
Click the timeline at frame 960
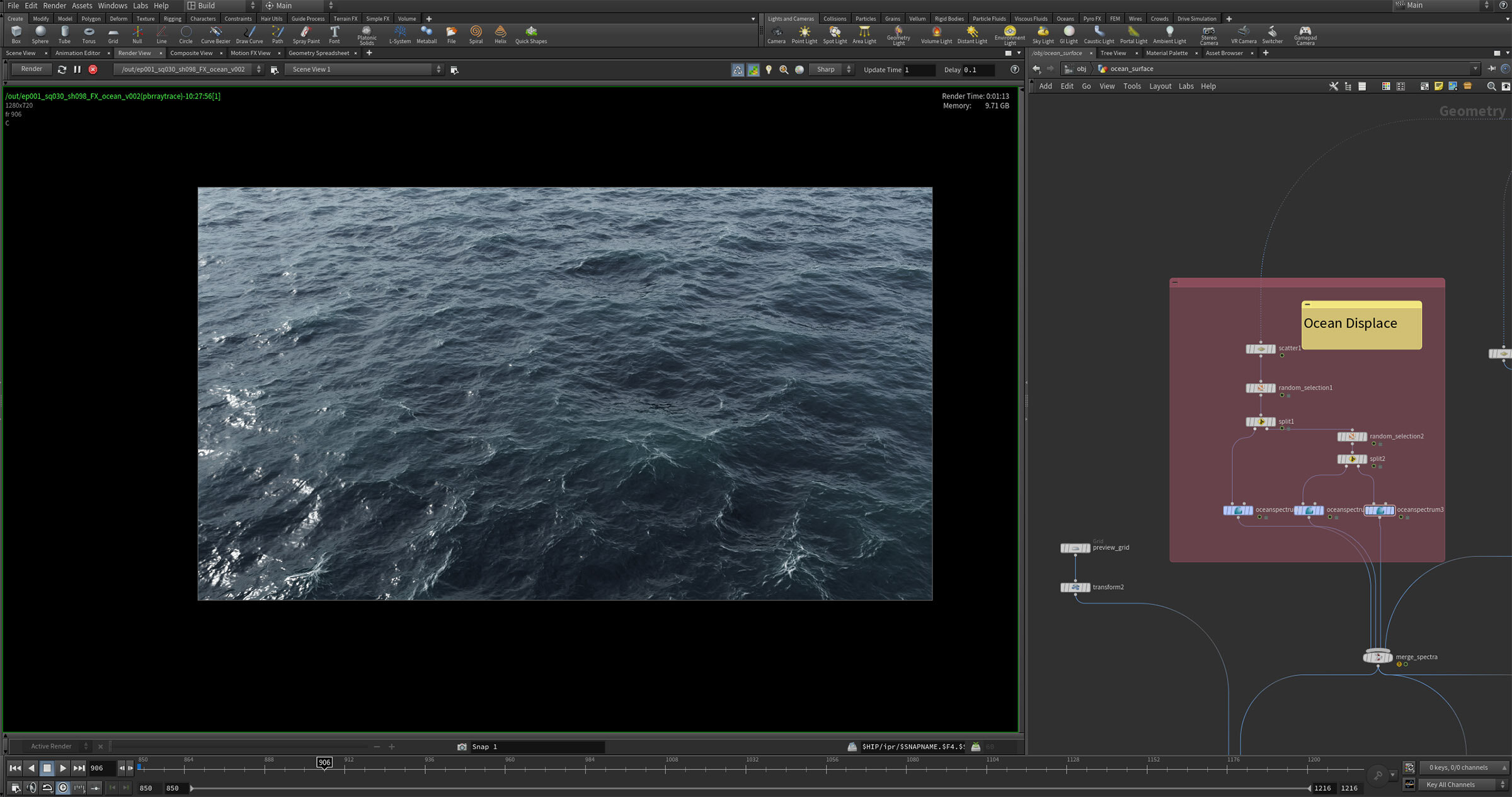point(505,769)
